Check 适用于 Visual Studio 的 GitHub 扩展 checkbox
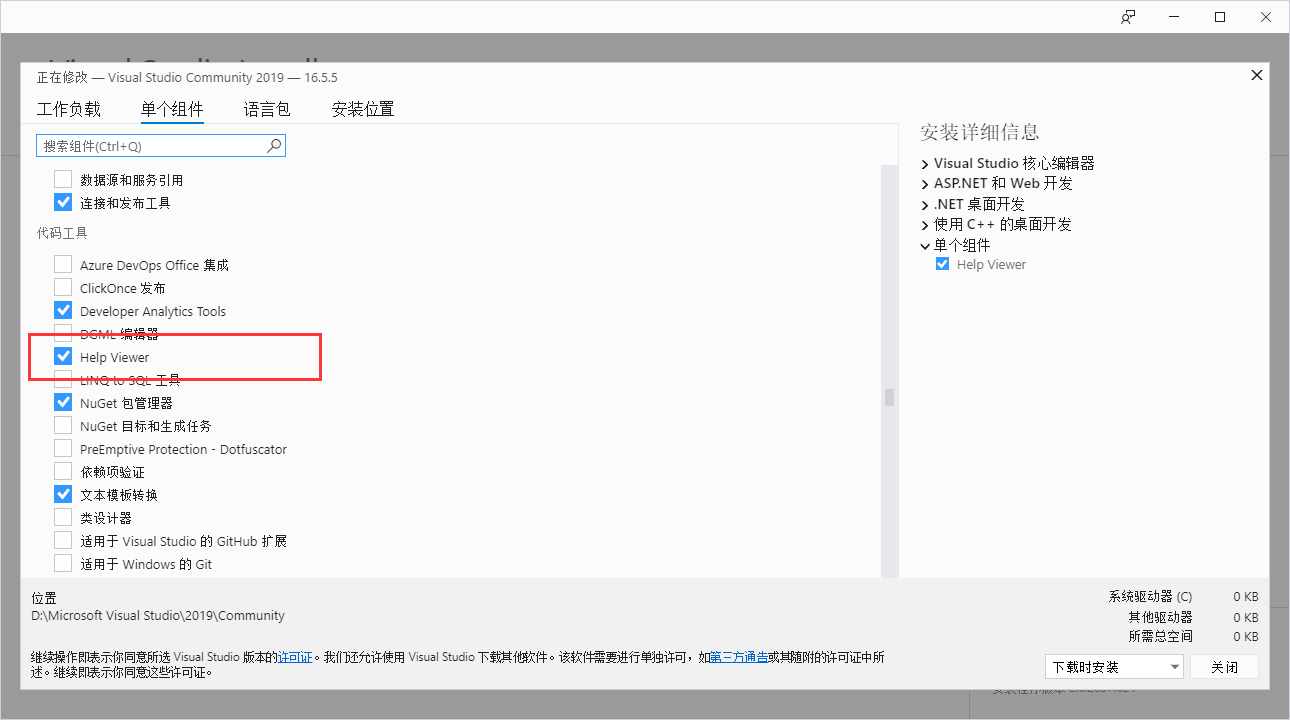Screen dimensions: 1290x720 click(63, 541)
